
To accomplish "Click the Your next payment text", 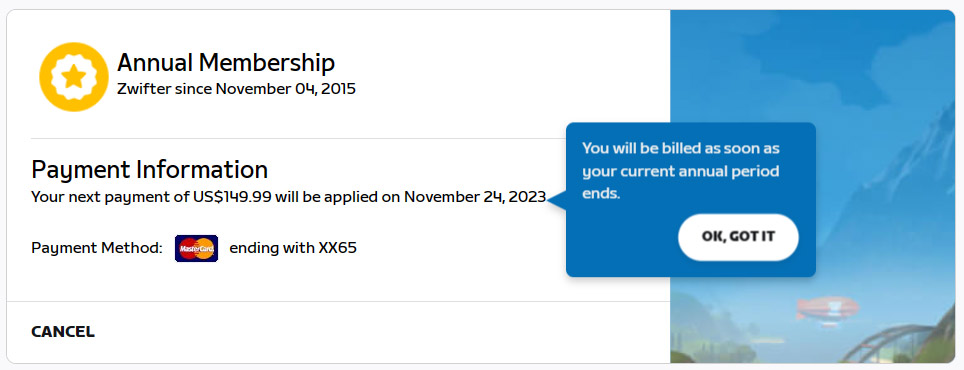I will (90, 197).
